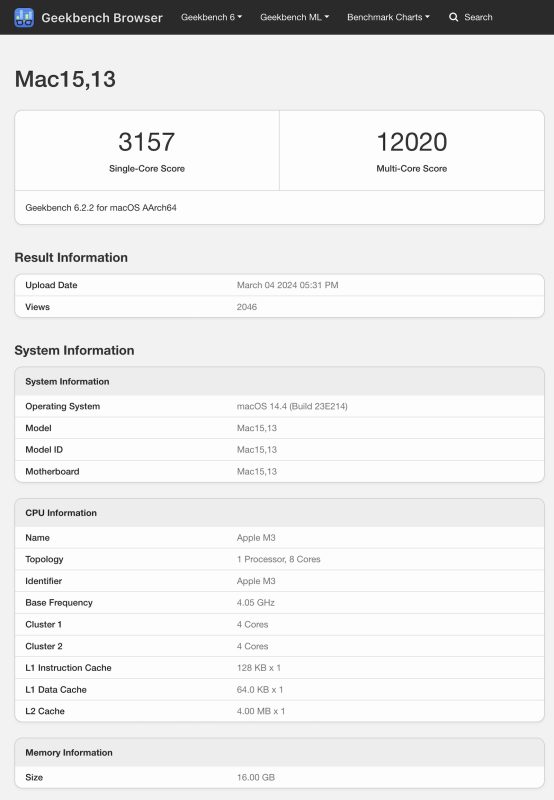
Task: Select macOS 14.4 (Build 23E214) value
Action: tap(292, 406)
